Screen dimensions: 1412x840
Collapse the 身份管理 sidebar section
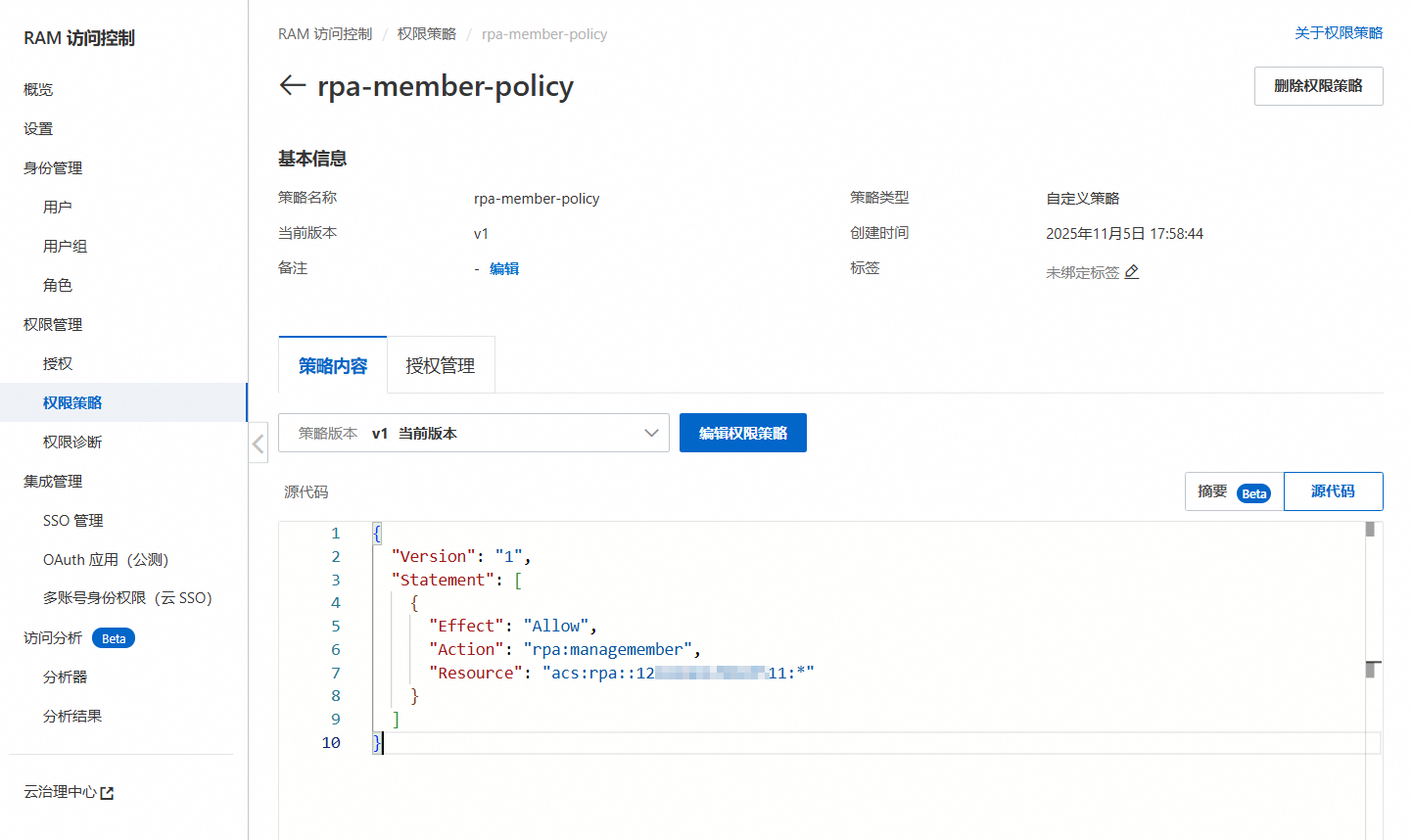[53, 168]
